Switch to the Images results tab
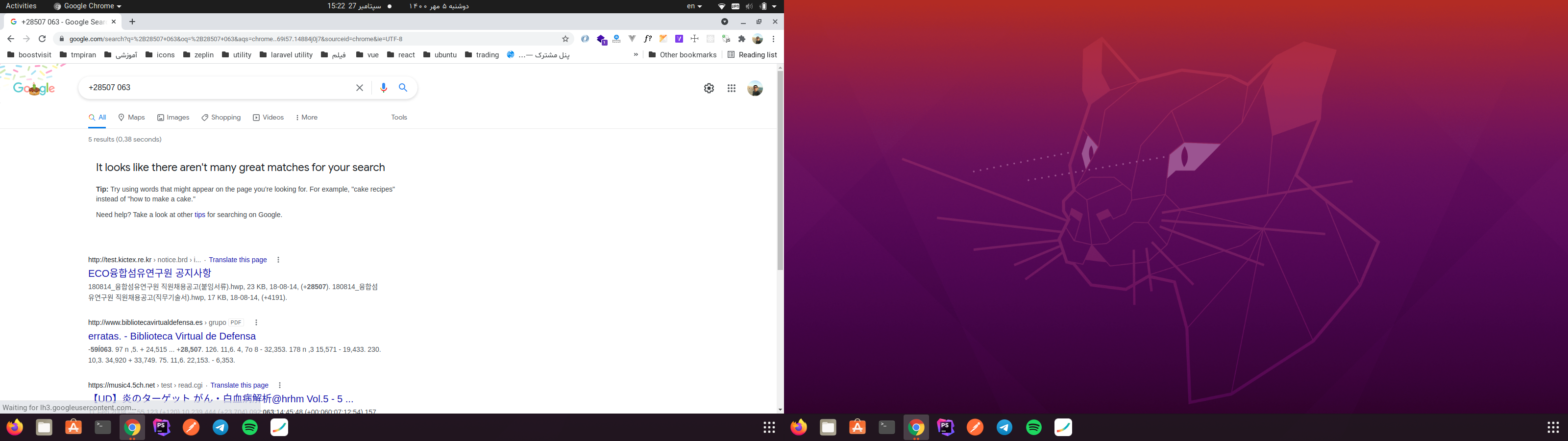The height and width of the screenshot is (441, 1568). (x=173, y=118)
